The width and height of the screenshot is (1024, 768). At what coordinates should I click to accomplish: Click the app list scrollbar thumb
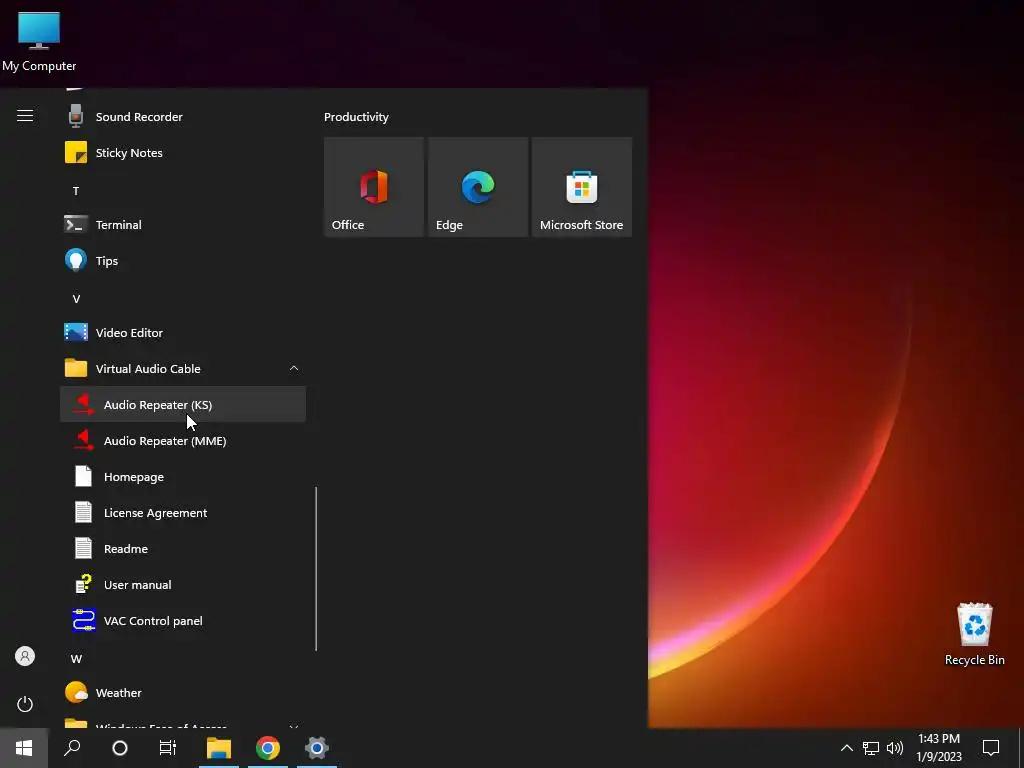(x=316, y=569)
